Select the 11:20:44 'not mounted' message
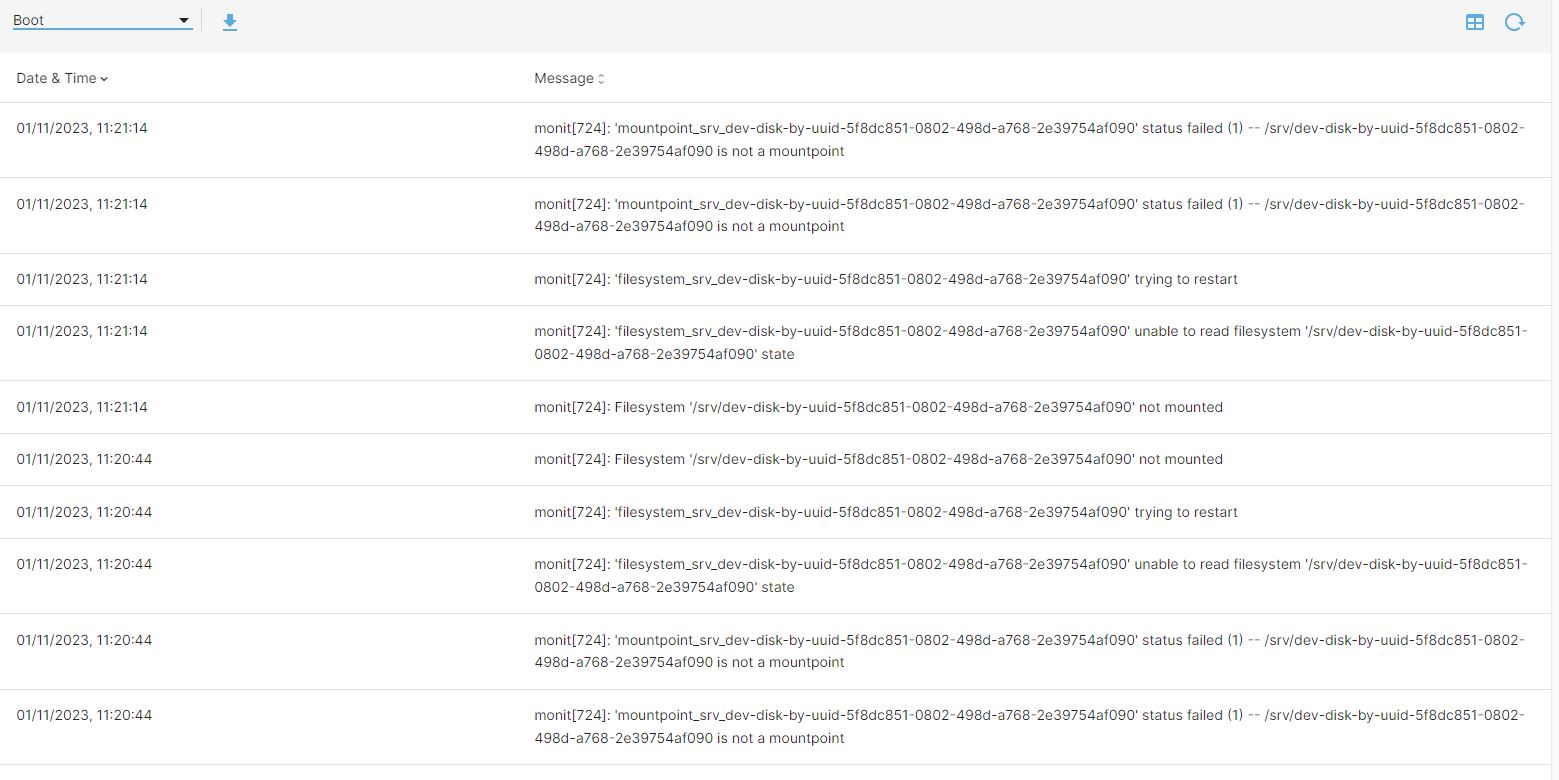 tap(878, 459)
